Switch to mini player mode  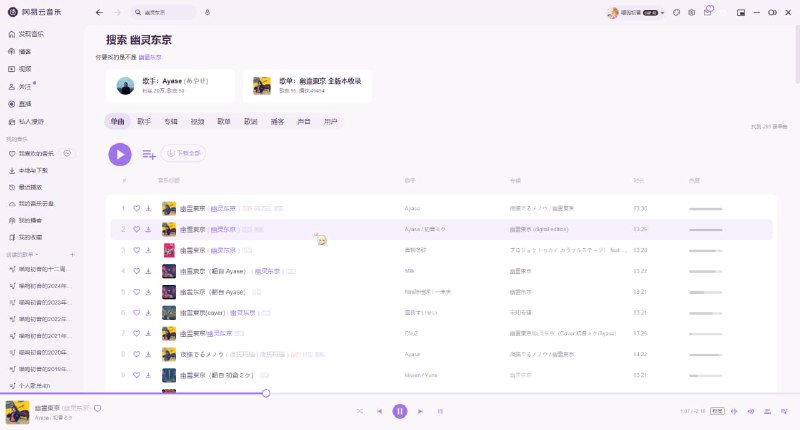(x=740, y=12)
